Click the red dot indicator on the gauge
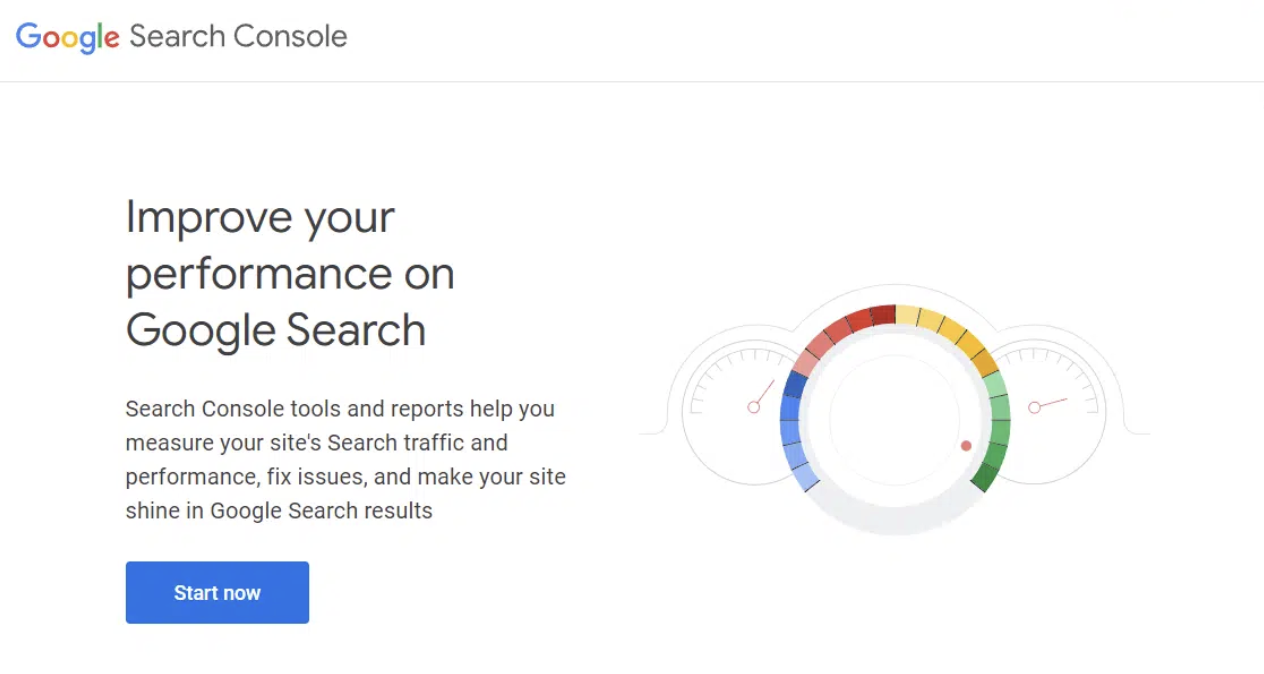 965,445
